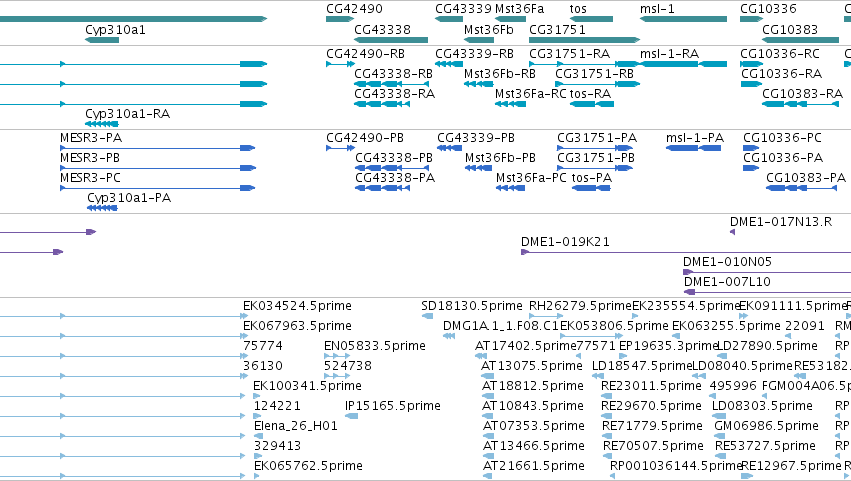Select protein Mst36Fb-PB
This screenshot has width=851, height=481.
tap(500, 158)
